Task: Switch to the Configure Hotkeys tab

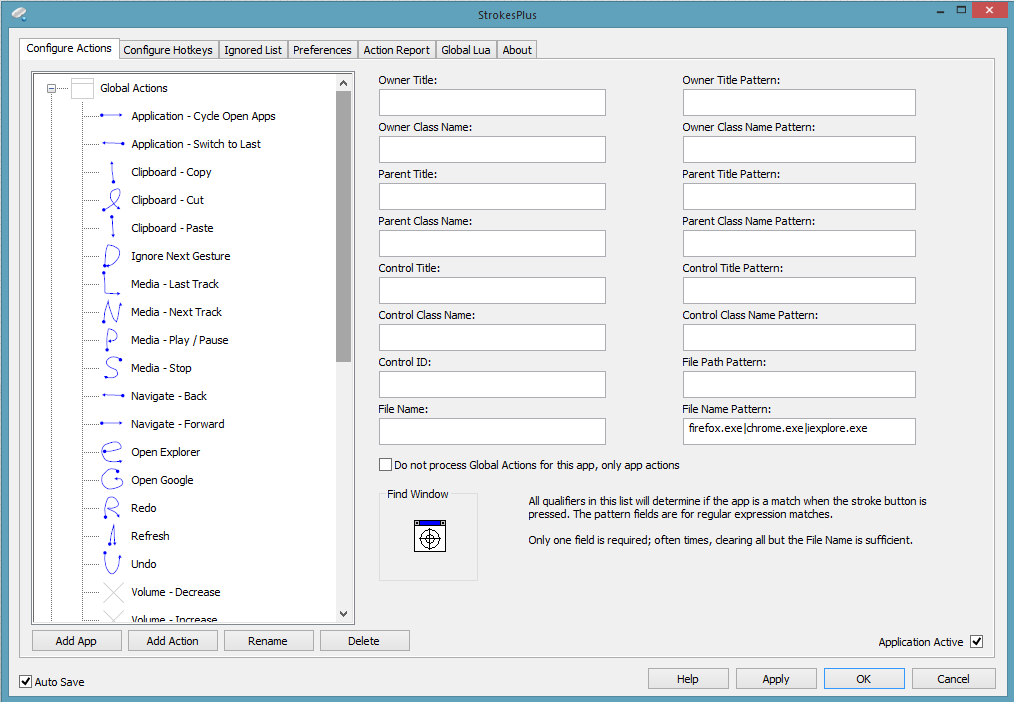Action: click(x=168, y=50)
